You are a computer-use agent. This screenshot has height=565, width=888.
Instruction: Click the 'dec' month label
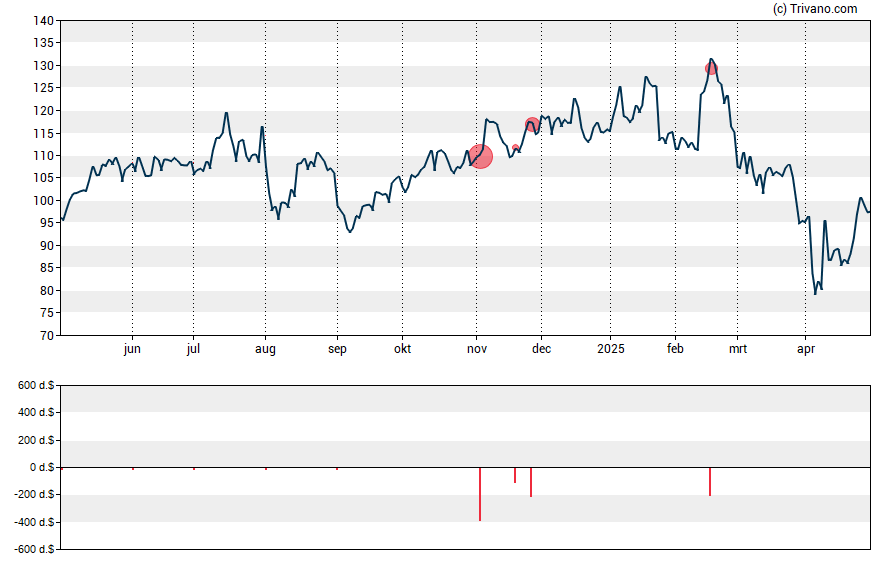[541, 348]
